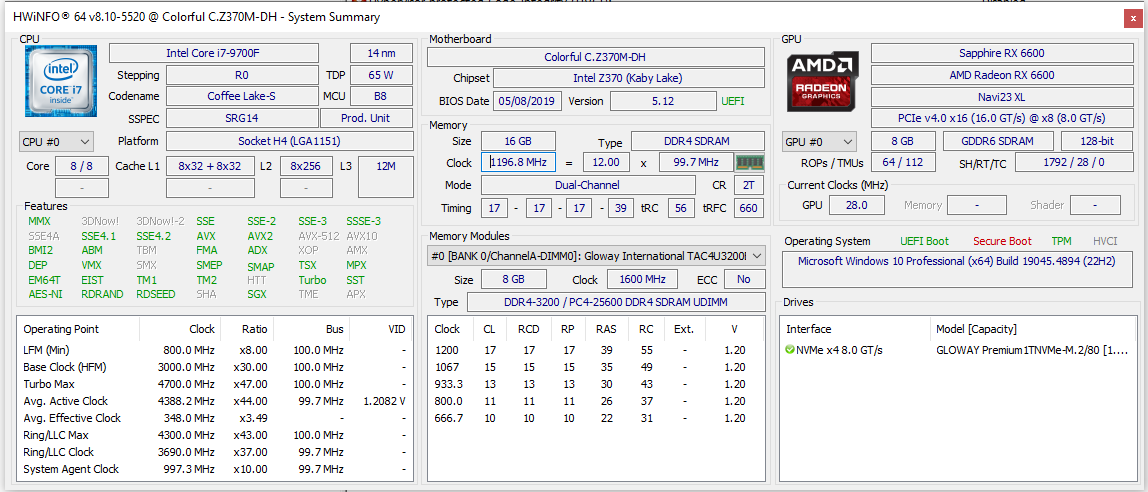
Task: Click the Model [Capacity] column header
Action: tap(976, 329)
